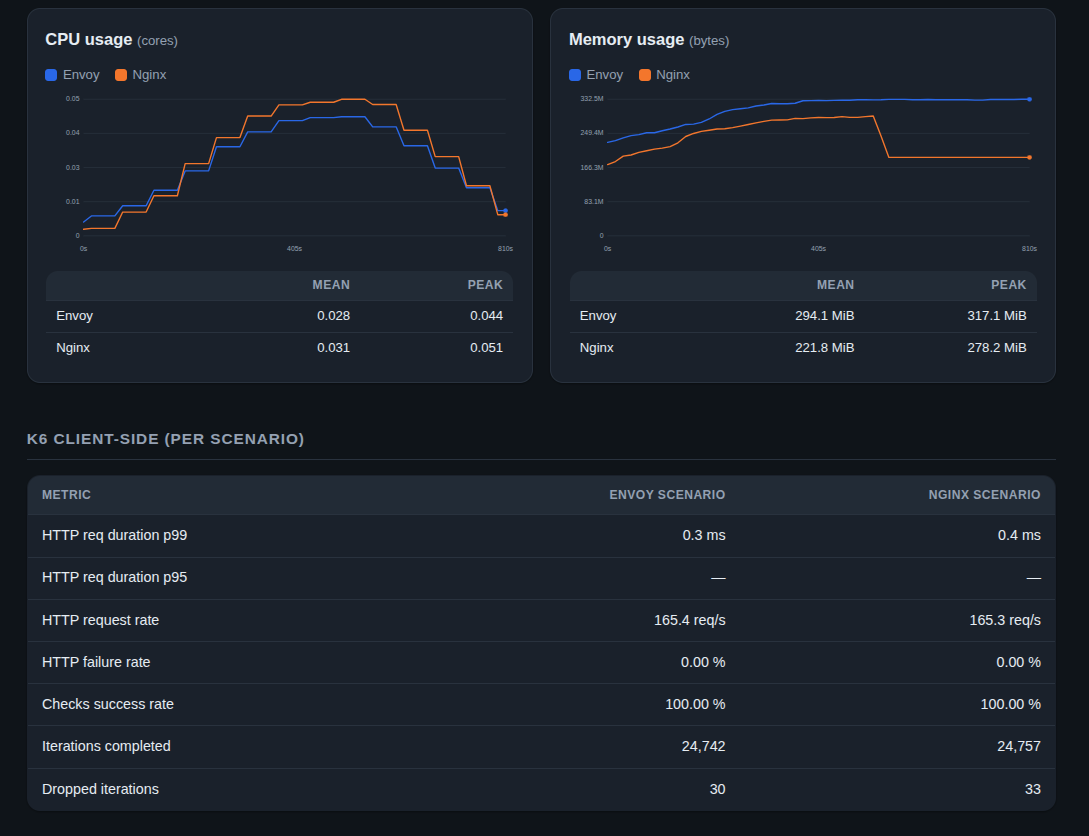Click PEAK column header in Memory usage table
1089x836 pixels.
point(1008,285)
